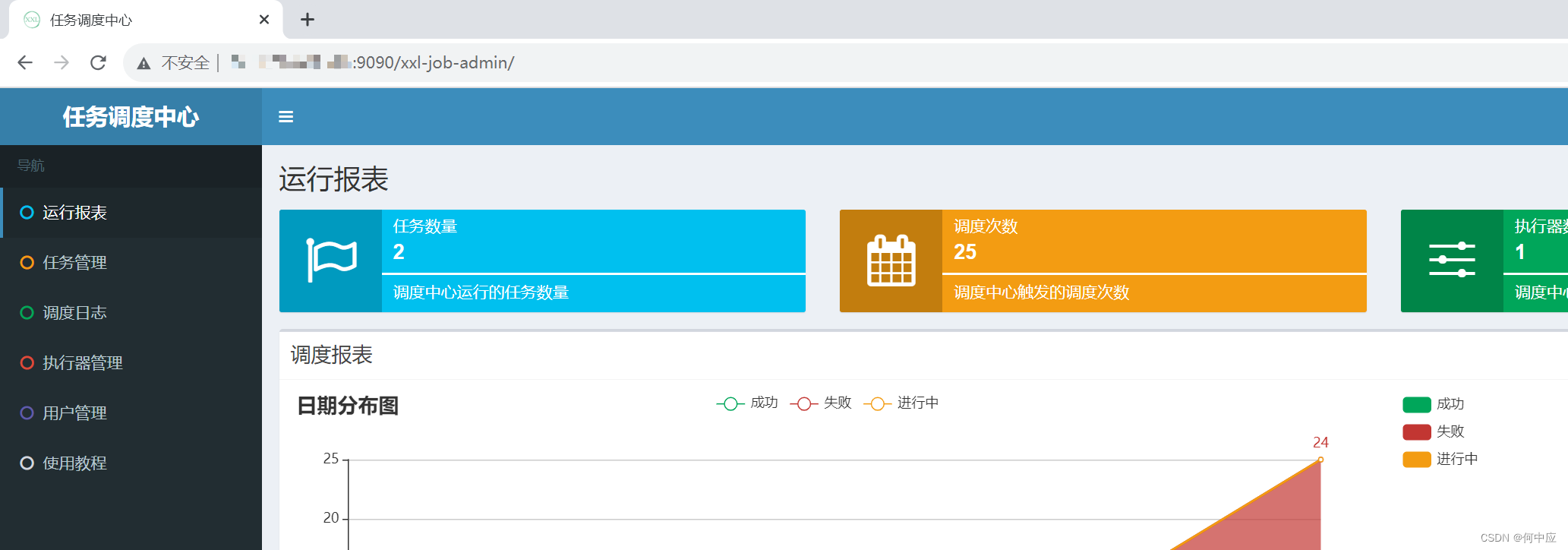The width and height of the screenshot is (1568, 550).
Task: Click the sliders icon on executor card
Action: [1452, 261]
